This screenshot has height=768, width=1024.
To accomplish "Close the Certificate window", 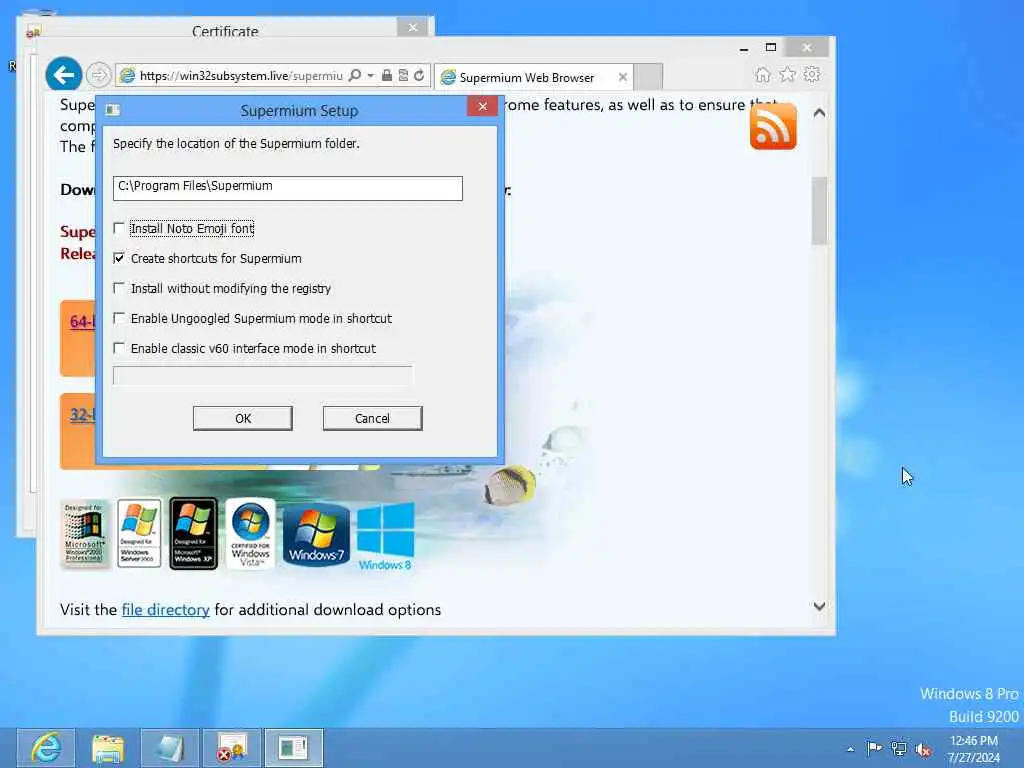I will click(x=413, y=27).
